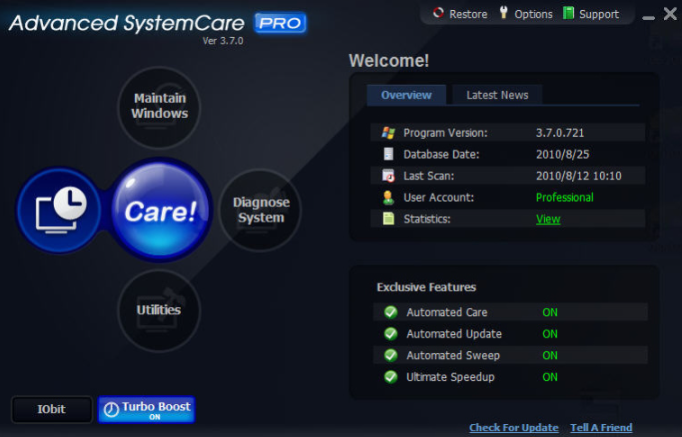Screen dimensions: 682x437
Task: Click the Options wrench icon
Action: point(503,13)
